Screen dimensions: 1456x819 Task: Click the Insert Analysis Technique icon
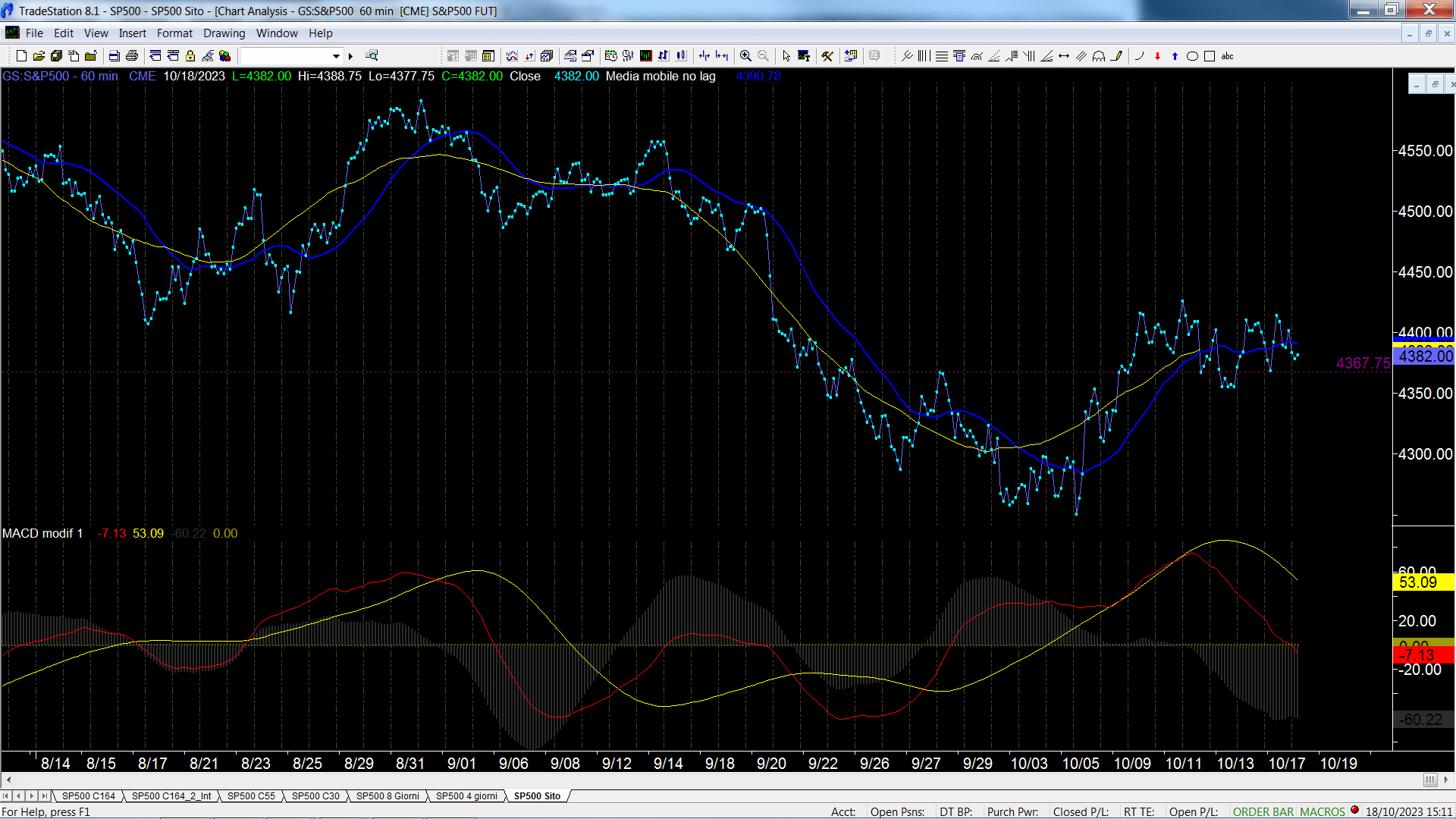pyautogui.click(x=512, y=56)
